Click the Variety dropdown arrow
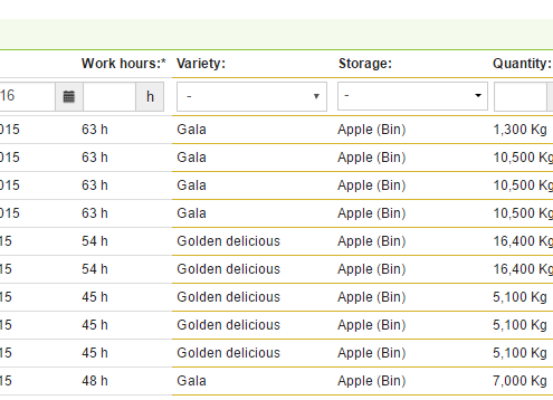The image size is (553, 400). tap(316, 96)
